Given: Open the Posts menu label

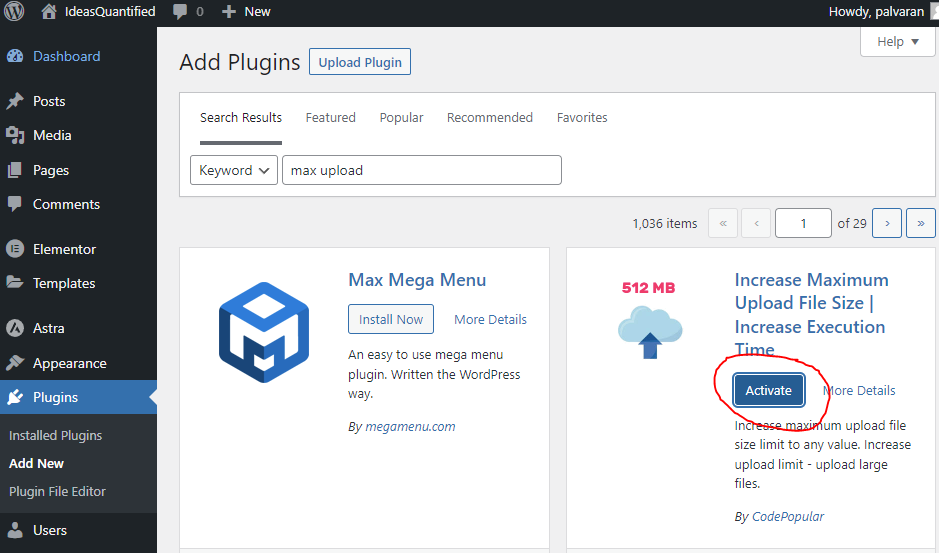Looking at the screenshot, I should pyautogui.click(x=49, y=101).
